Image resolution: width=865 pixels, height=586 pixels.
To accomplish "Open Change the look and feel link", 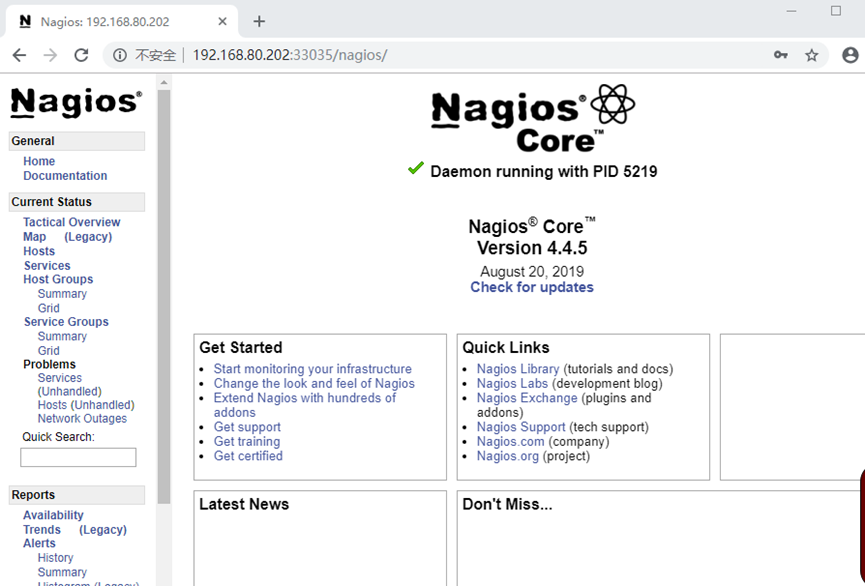I will [314, 383].
